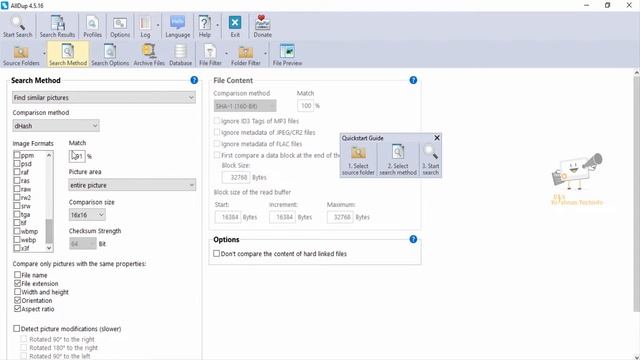640x360 pixels.
Task: Open the Options toolbar icon
Action: click(x=120, y=27)
